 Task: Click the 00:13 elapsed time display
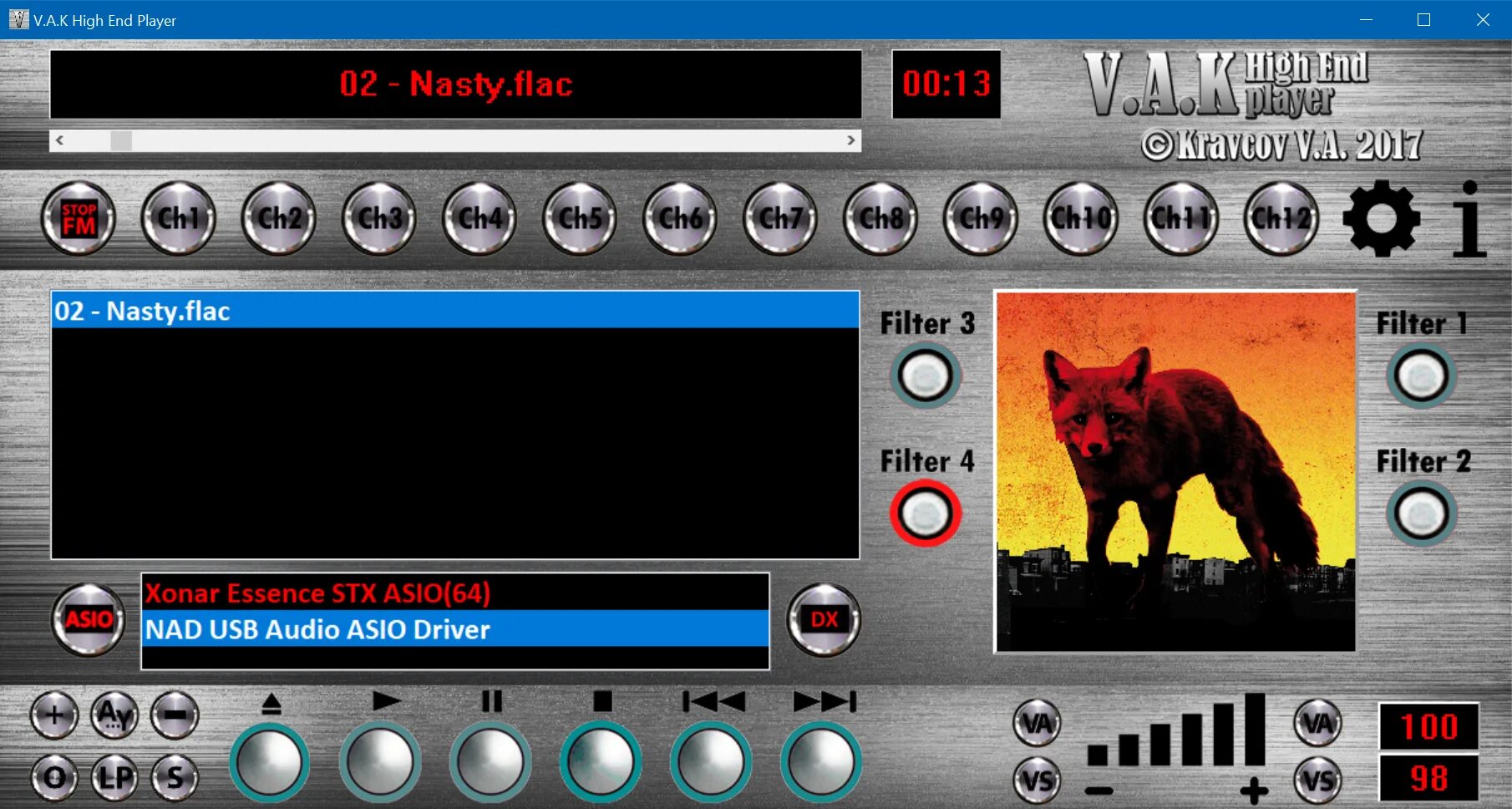(946, 84)
